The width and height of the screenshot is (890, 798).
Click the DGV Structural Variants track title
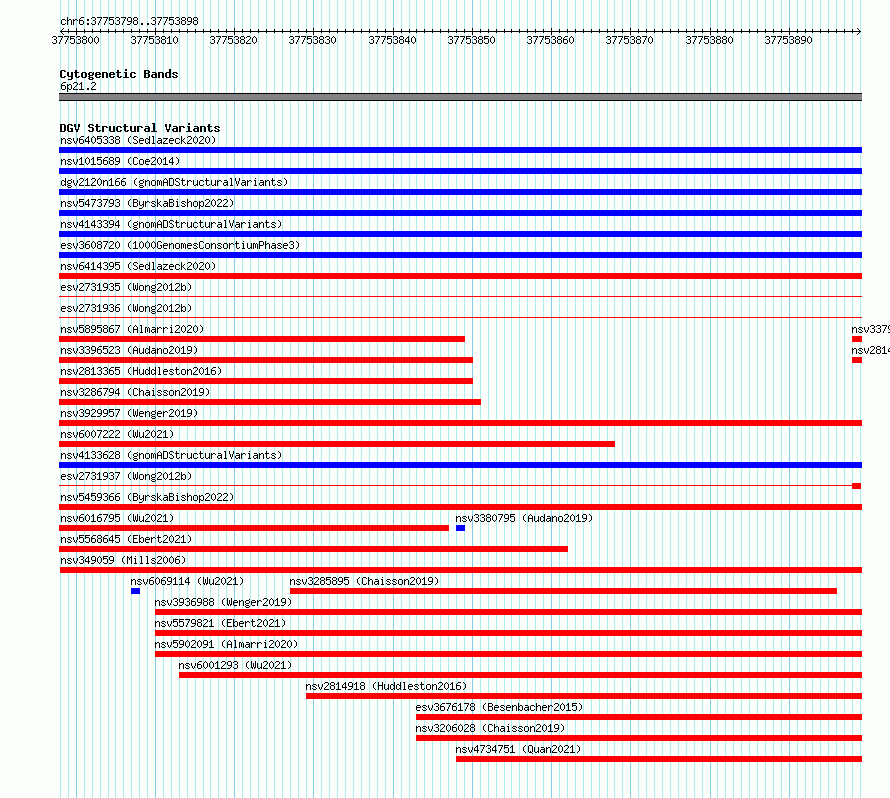(140, 128)
